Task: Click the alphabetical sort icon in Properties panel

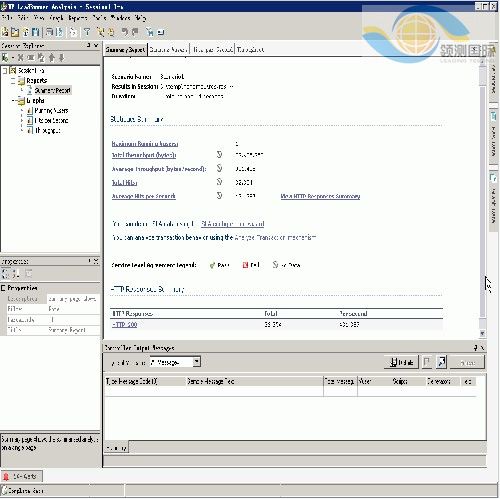Action: tap(16, 274)
